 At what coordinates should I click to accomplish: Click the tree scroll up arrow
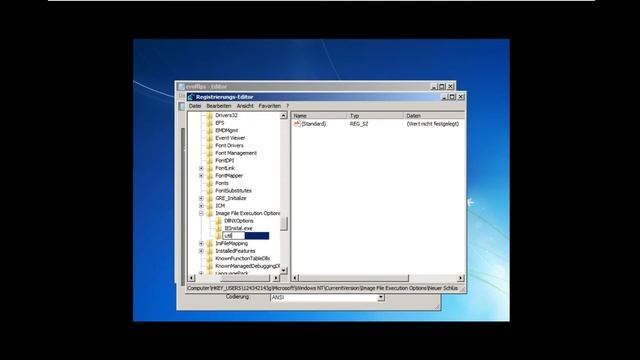(x=284, y=116)
